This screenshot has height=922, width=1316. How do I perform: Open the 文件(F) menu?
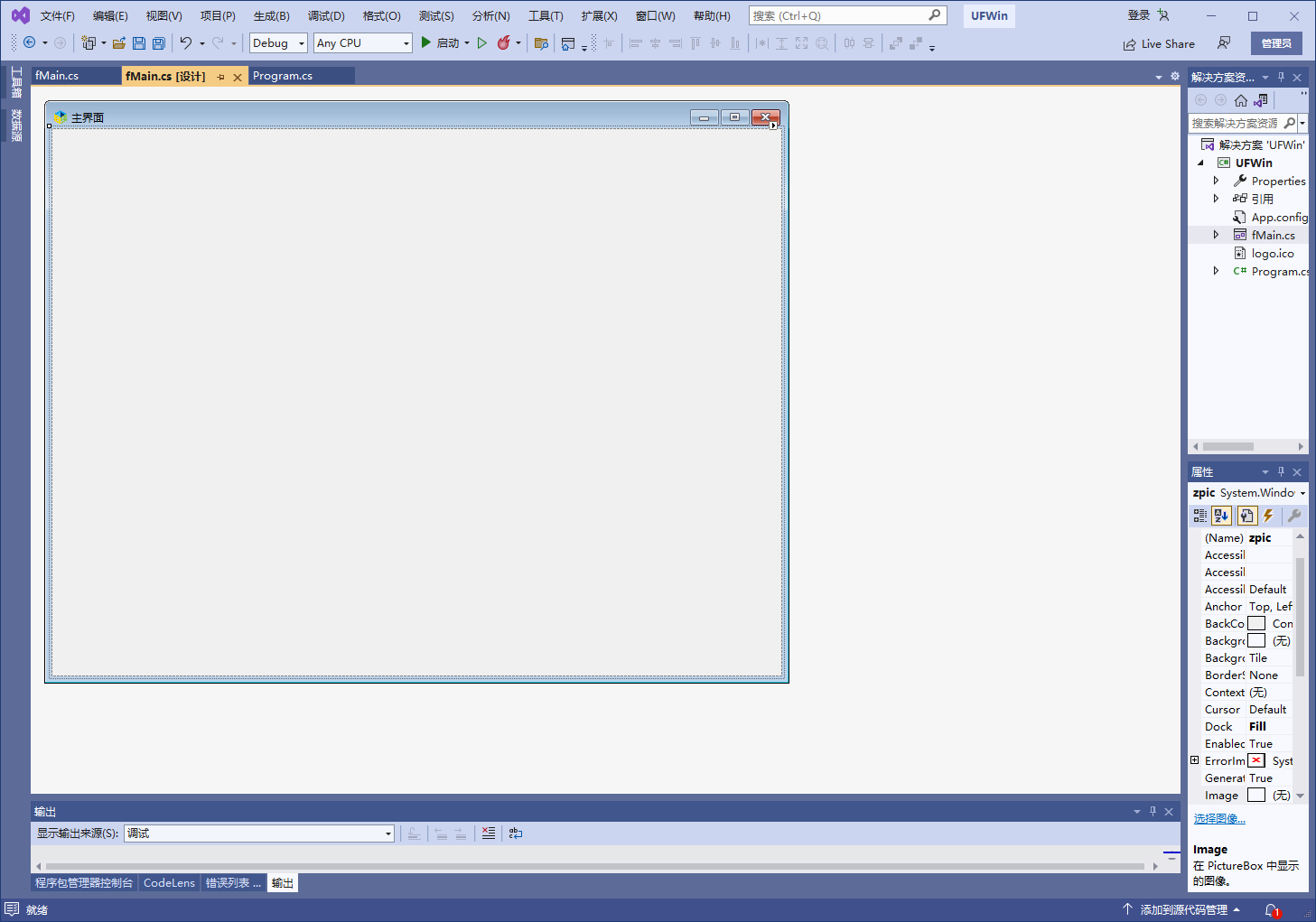pyautogui.click(x=58, y=15)
